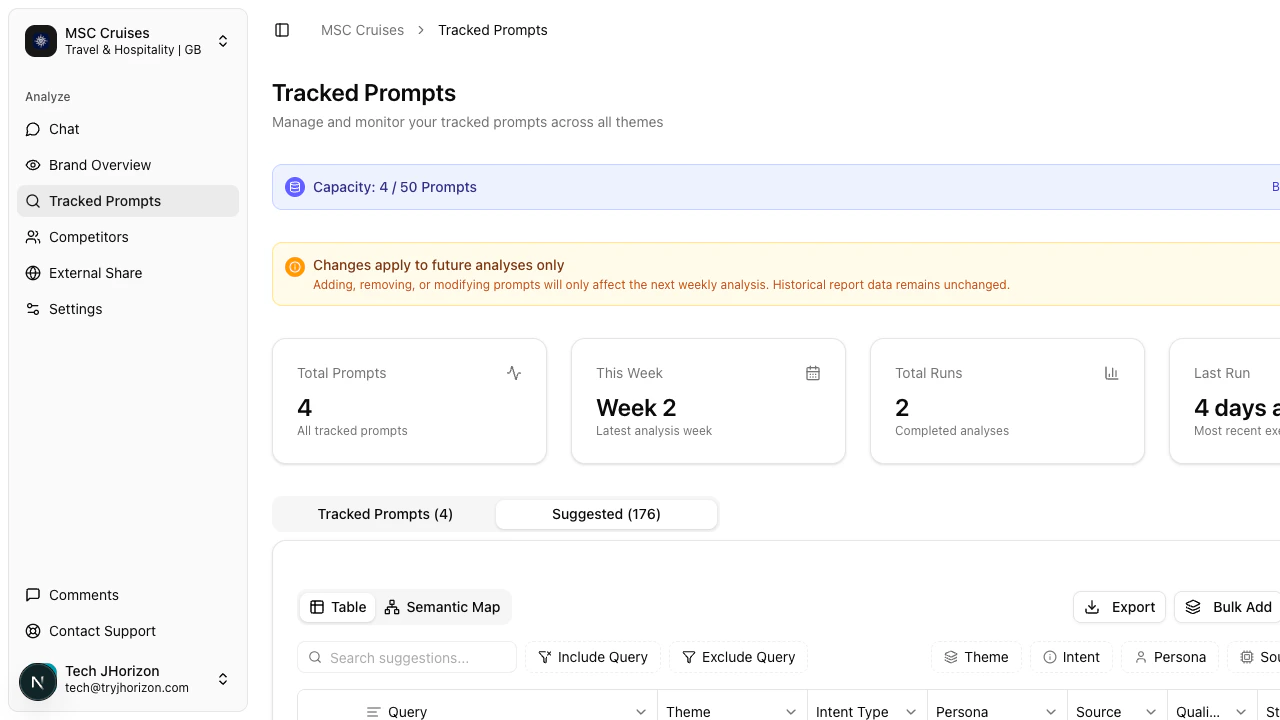Viewport: 1280px width, 720px height.
Task: Click the Exclude Query button
Action: coord(738,657)
